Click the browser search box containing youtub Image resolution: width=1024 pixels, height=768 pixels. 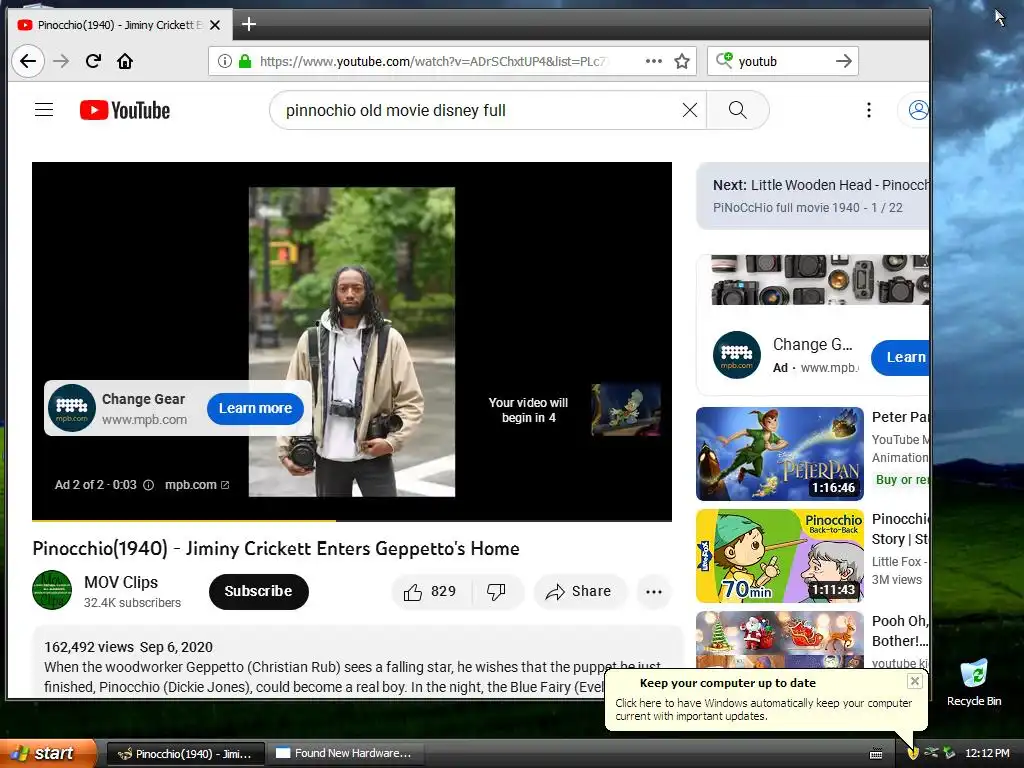pyautogui.click(x=784, y=61)
